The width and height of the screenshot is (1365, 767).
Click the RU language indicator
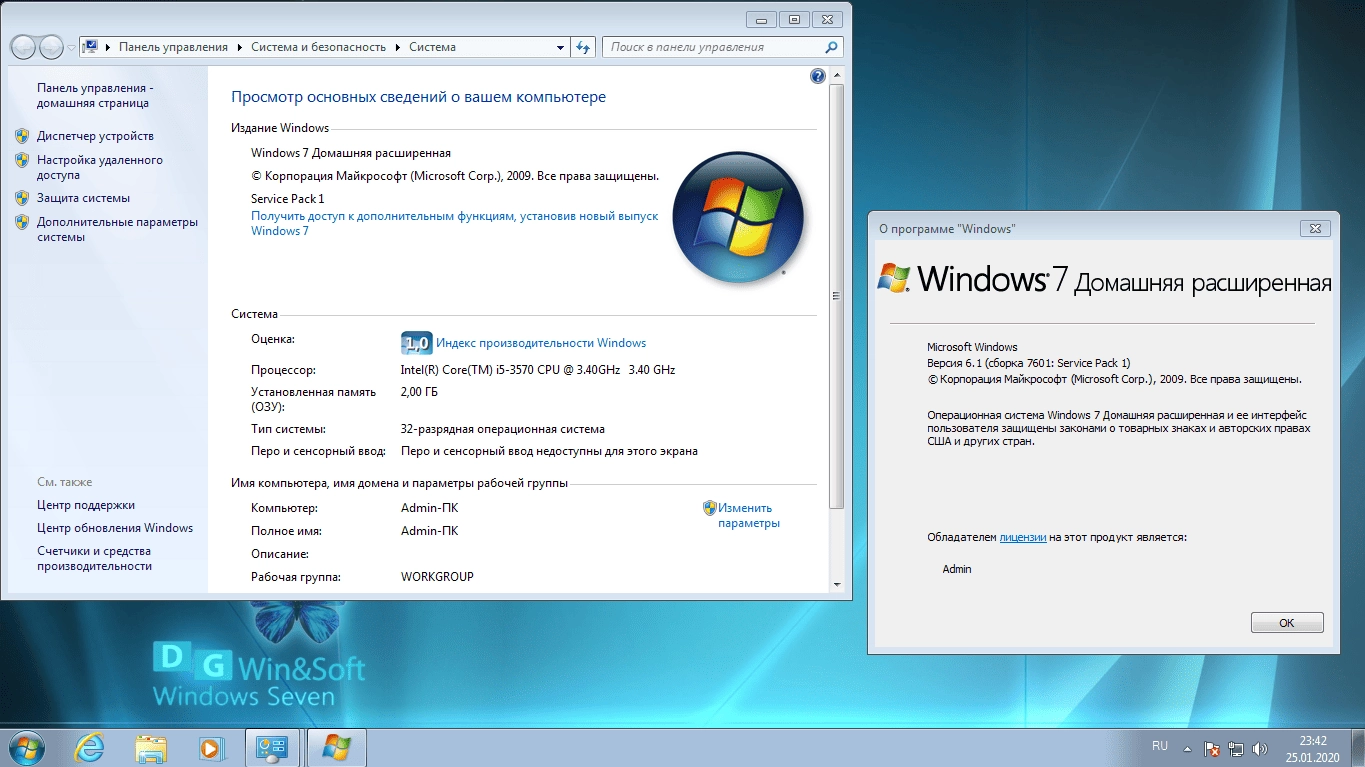pos(1160,746)
